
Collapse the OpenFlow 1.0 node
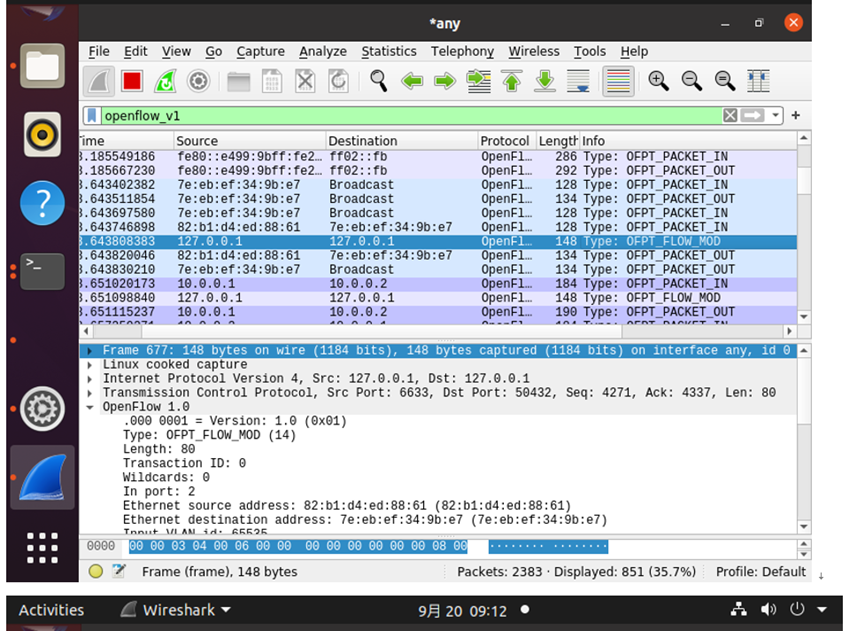[x=89, y=407]
